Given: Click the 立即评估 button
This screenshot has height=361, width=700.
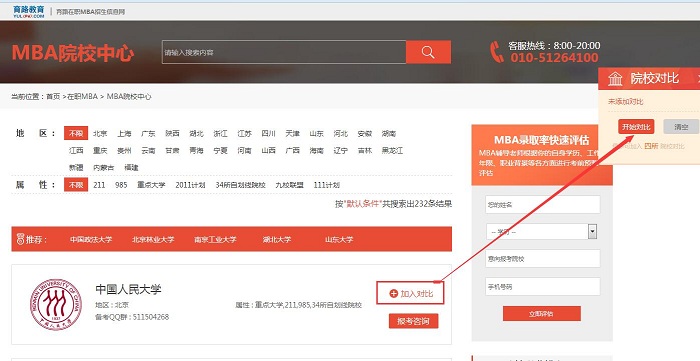Looking at the screenshot, I should [542, 313].
